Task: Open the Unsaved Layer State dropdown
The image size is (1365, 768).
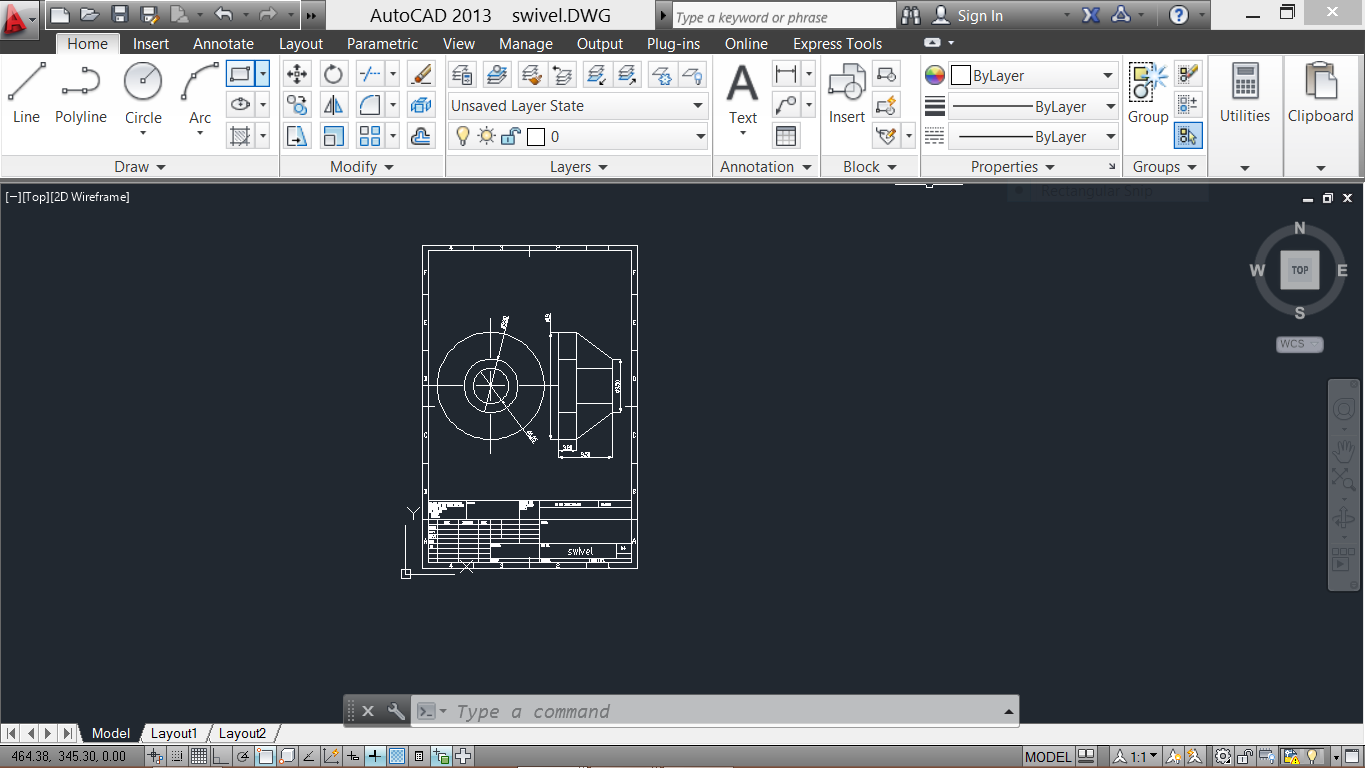Action: point(578,106)
